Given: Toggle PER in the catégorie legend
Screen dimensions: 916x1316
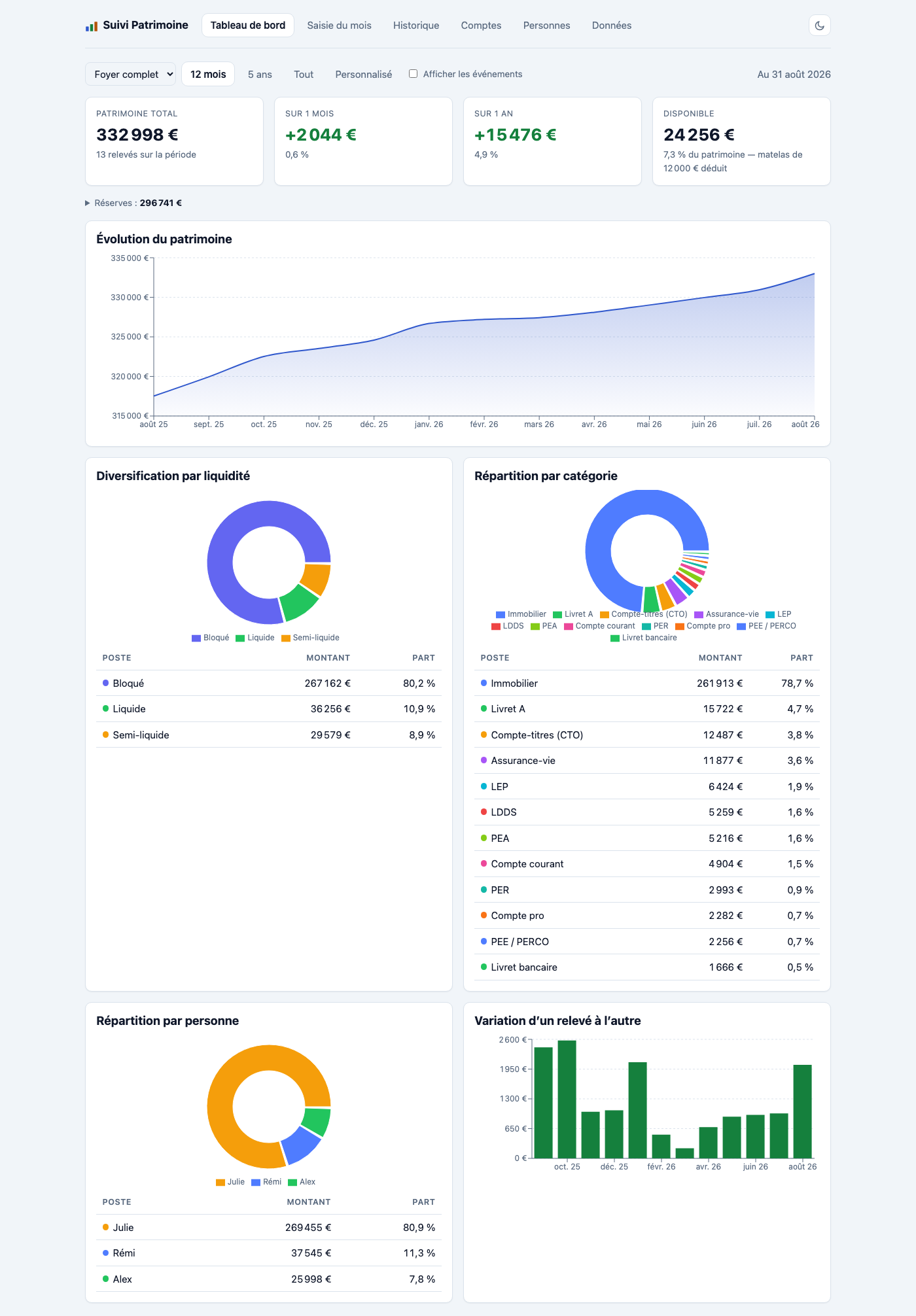Looking at the screenshot, I should [655, 626].
